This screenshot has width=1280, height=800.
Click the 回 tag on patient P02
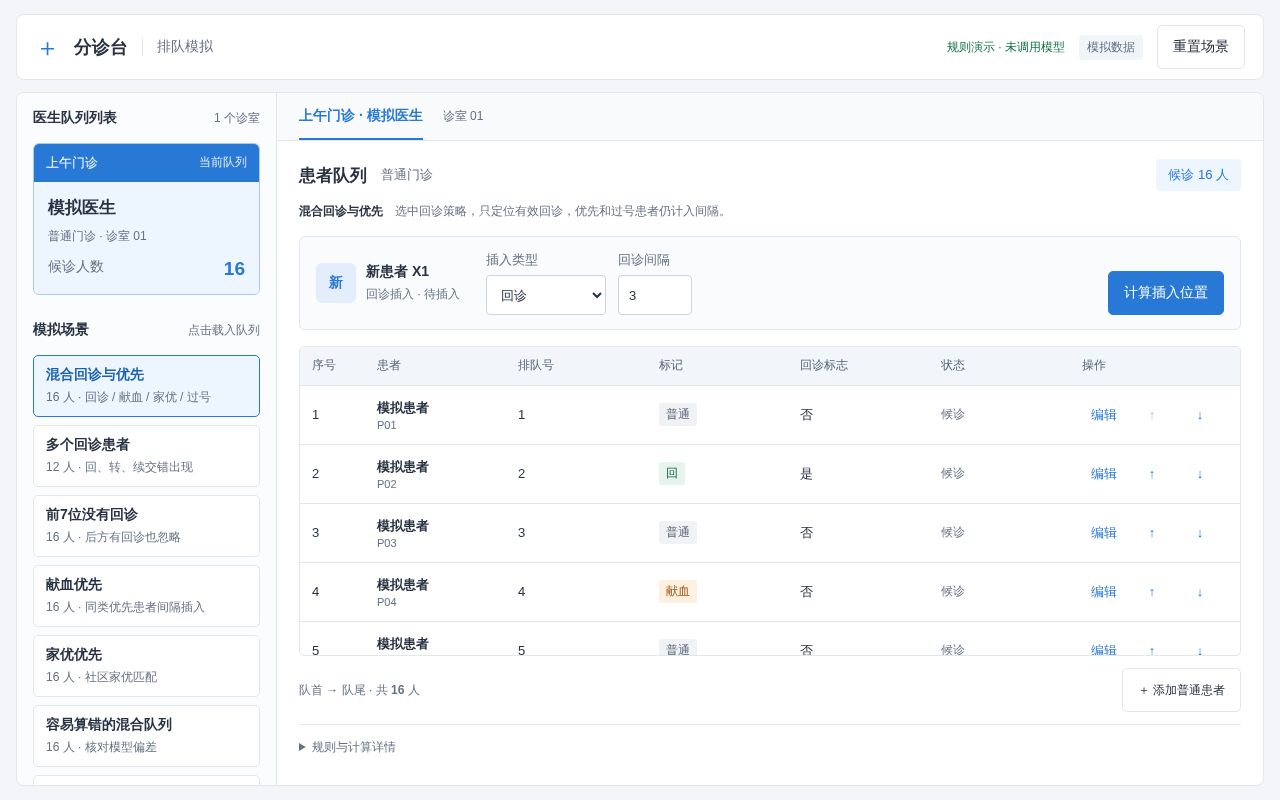[672, 474]
